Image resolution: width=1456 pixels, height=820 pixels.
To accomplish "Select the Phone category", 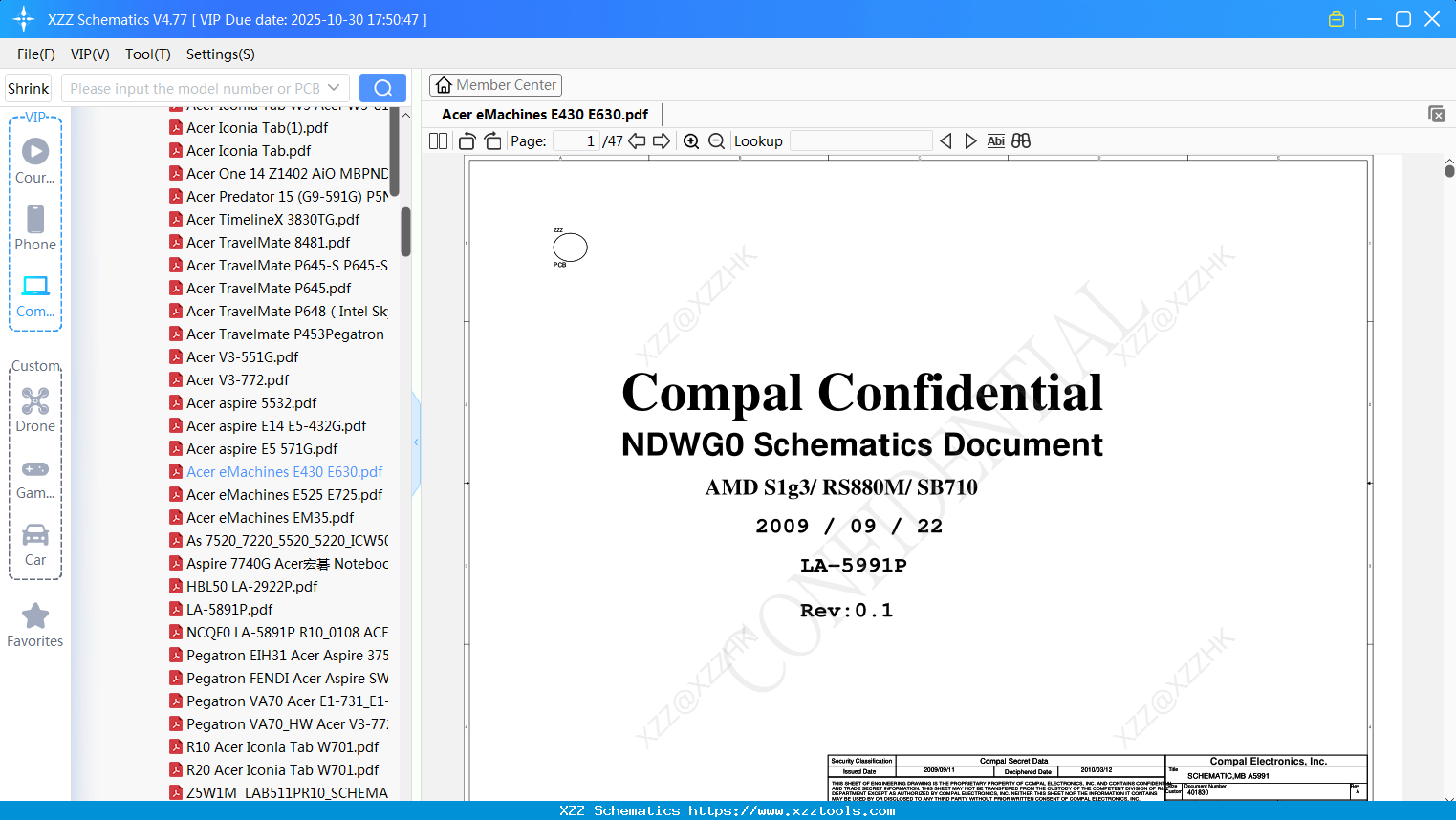I will [35, 228].
